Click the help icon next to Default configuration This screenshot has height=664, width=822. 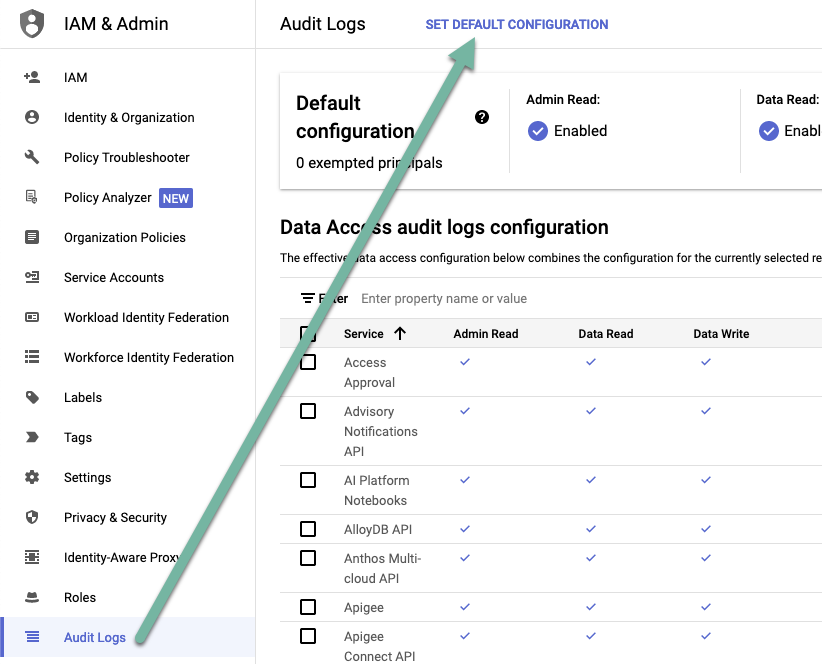(x=482, y=117)
